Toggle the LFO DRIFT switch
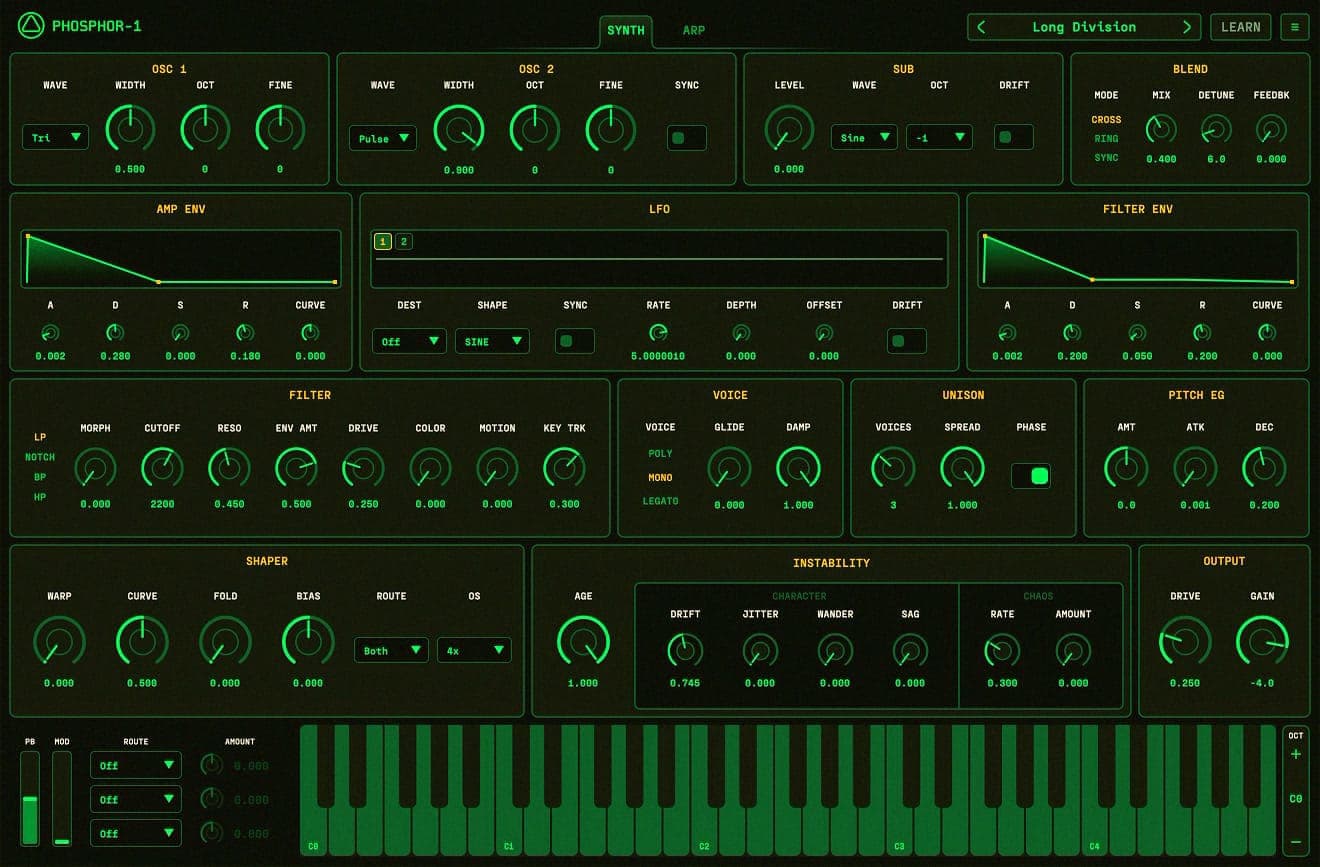Viewport: 1320px width, 867px height. click(x=907, y=341)
